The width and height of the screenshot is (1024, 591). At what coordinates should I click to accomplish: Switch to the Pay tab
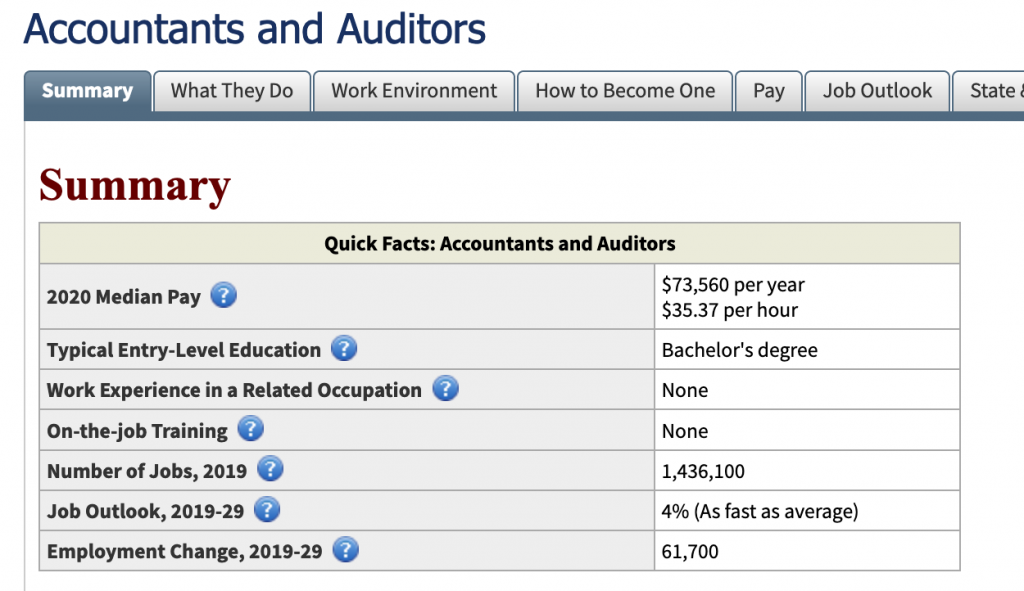coord(768,91)
